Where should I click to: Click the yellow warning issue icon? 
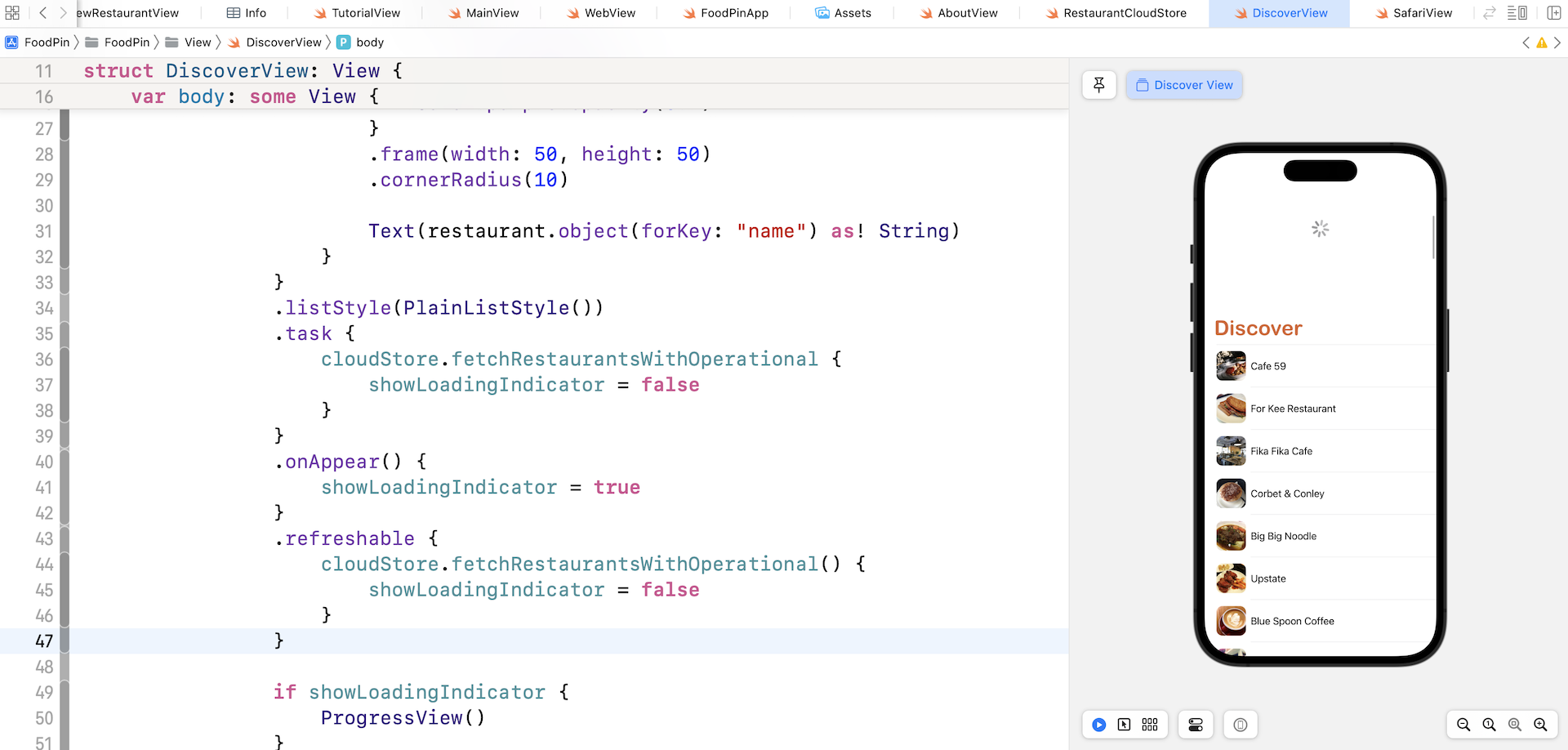point(1542,42)
